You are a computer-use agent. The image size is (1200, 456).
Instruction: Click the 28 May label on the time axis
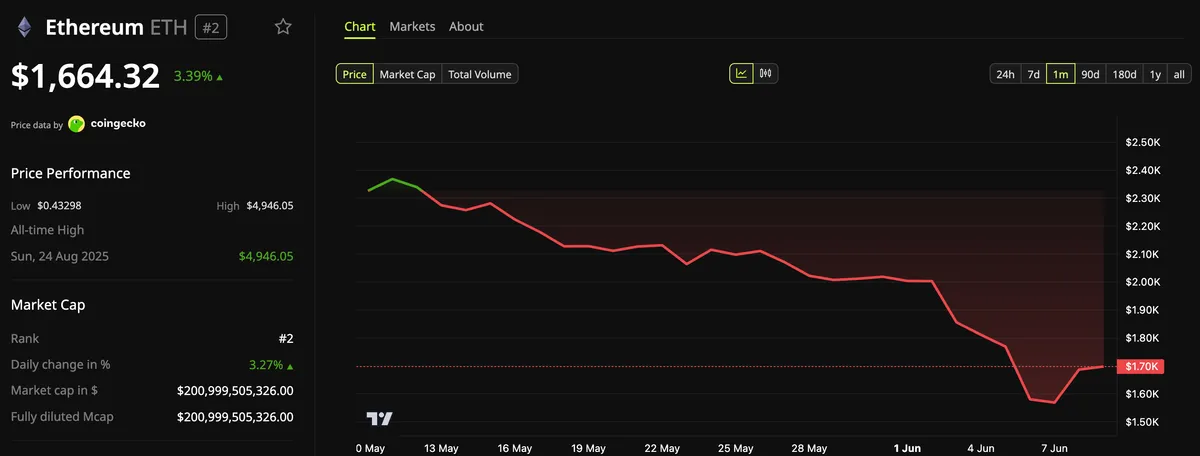[809, 448]
